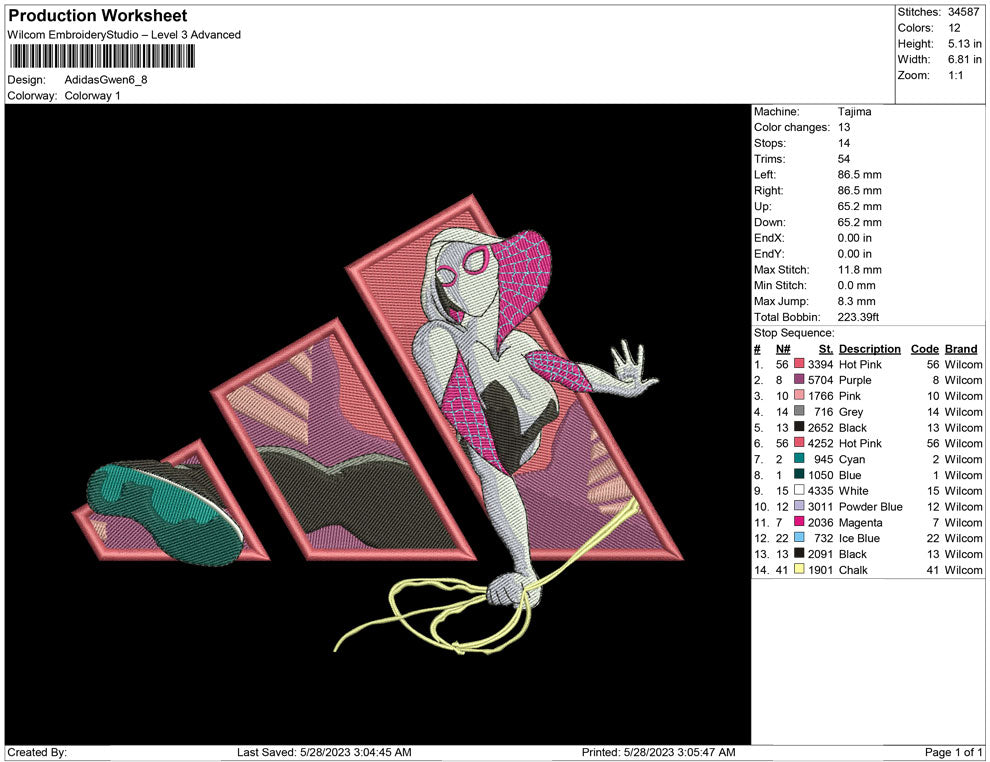990x762 pixels.
Task: Click the Printed timestamp in footer
Action: coord(659,752)
